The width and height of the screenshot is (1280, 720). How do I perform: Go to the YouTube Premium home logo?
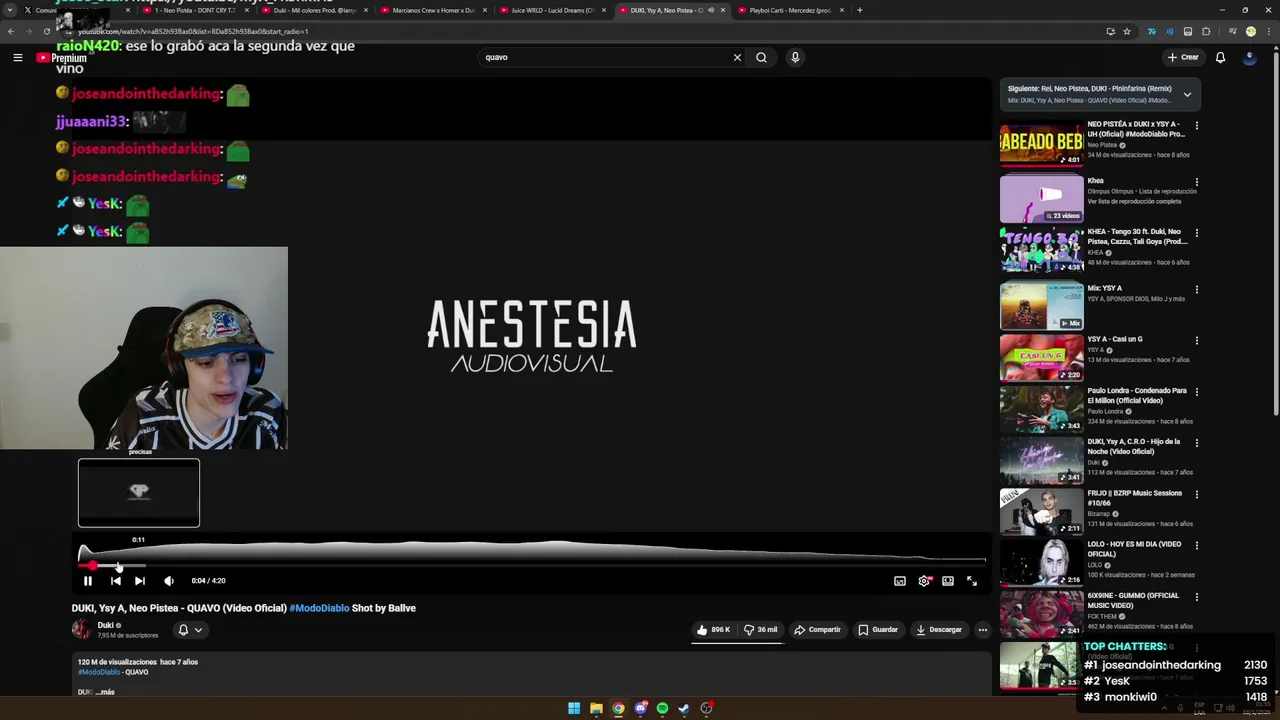pyautogui.click(x=61, y=58)
